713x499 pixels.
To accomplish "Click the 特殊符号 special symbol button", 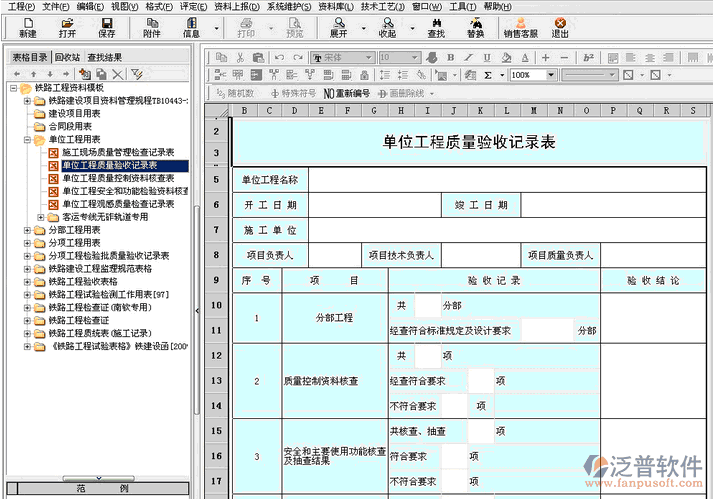I will click(293, 93).
